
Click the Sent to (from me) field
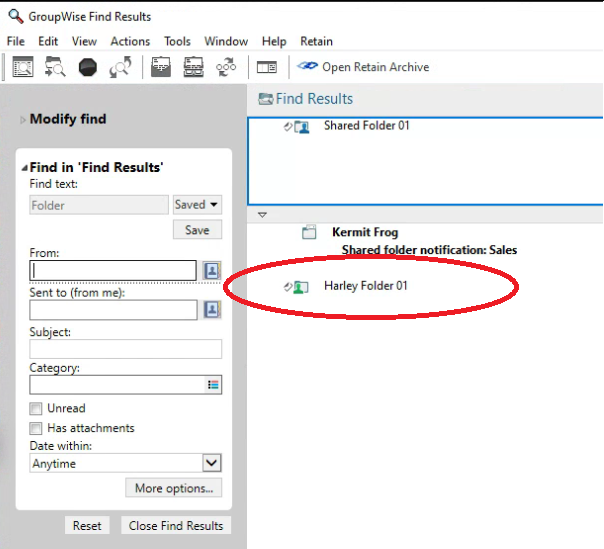point(113,310)
